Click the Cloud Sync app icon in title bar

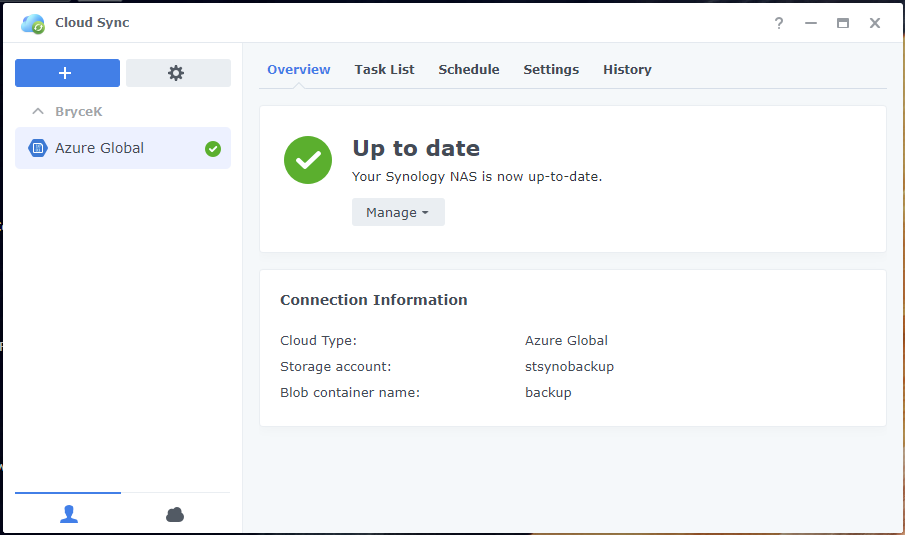pyautogui.click(x=32, y=23)
